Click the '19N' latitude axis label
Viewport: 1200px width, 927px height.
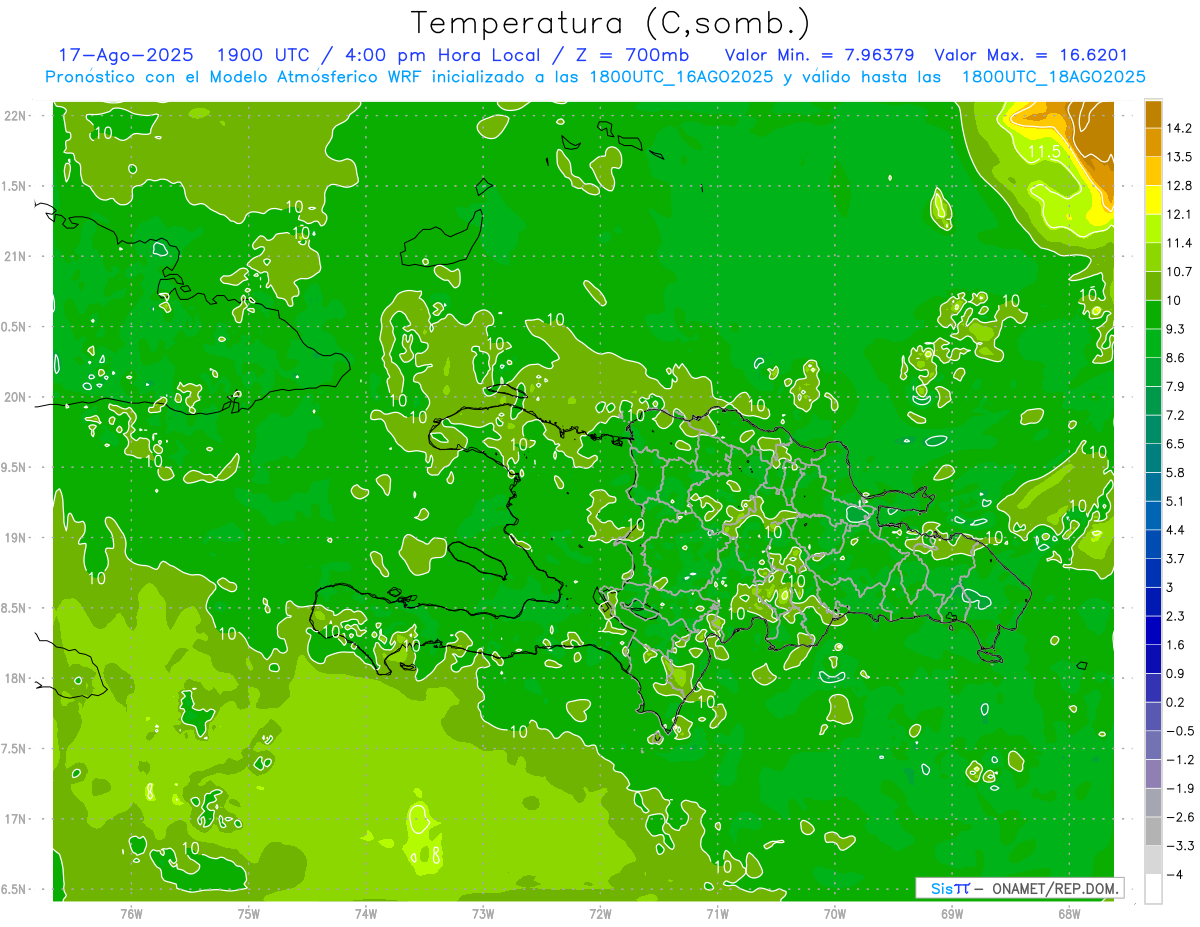click(x=17, y=538)
